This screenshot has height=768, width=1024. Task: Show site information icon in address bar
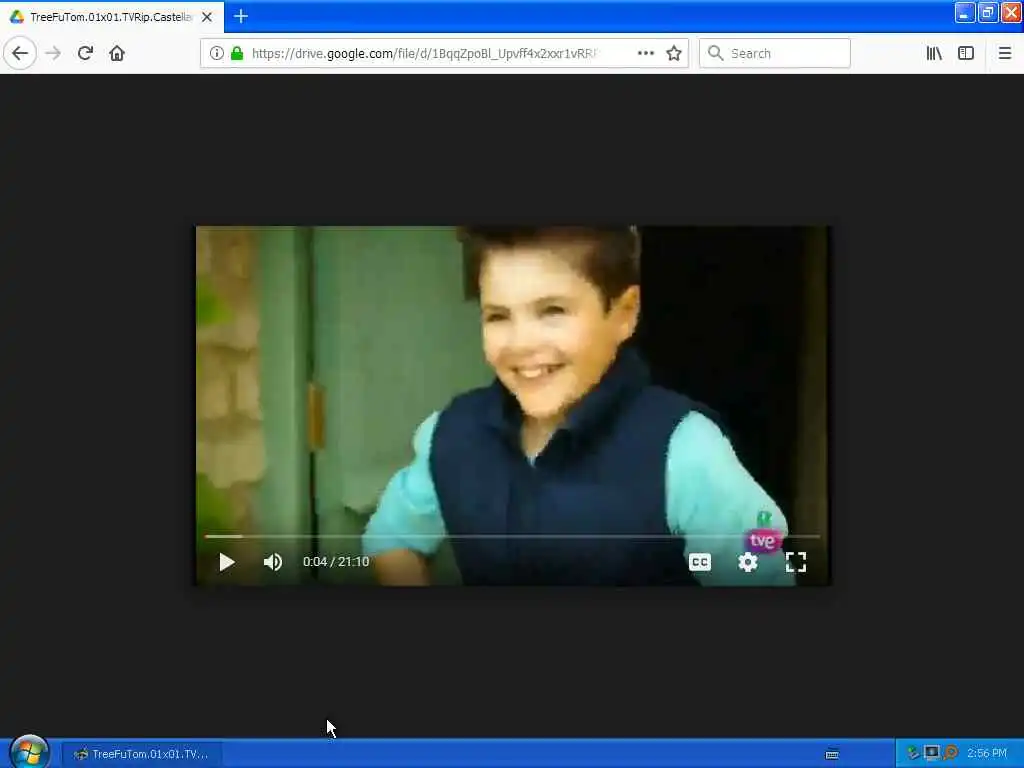(216, 53)
